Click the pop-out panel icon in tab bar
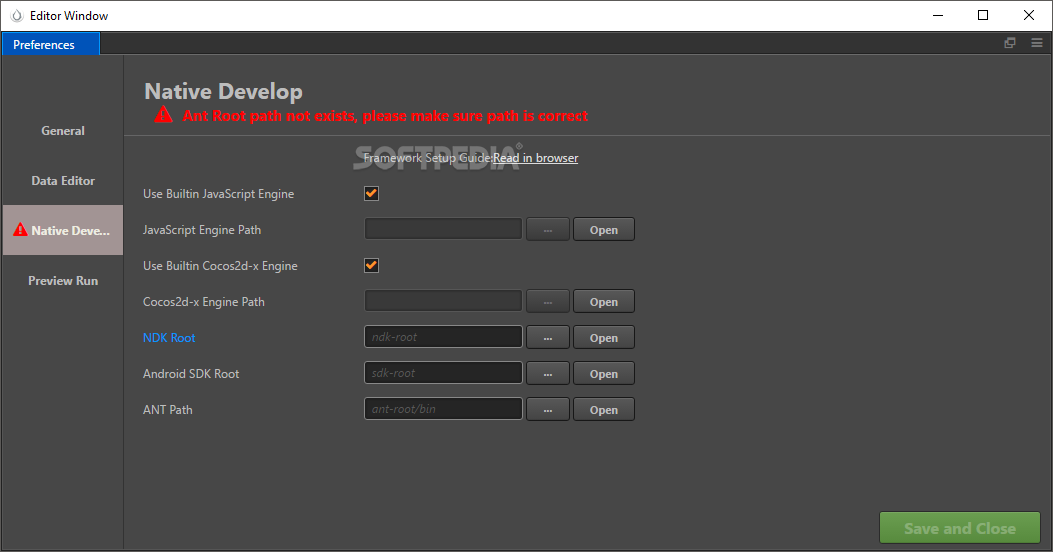 click(x=1009, y=43)
